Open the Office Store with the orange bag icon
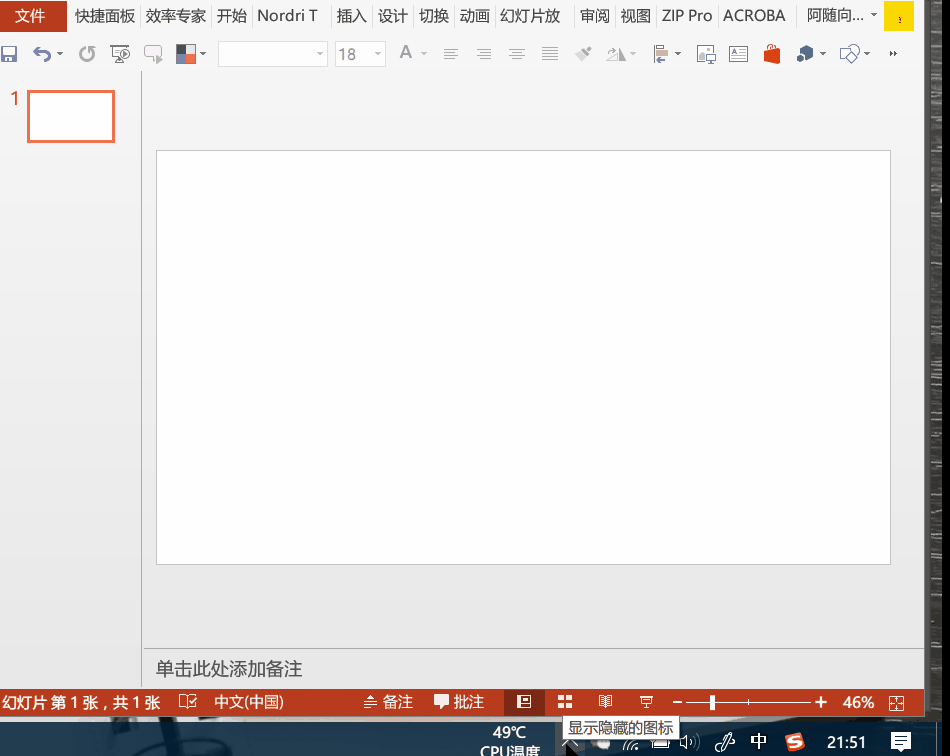 771,54
